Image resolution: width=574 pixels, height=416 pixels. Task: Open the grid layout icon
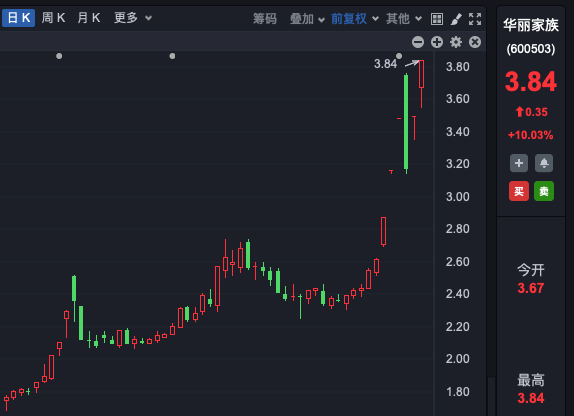pos(437,19)
